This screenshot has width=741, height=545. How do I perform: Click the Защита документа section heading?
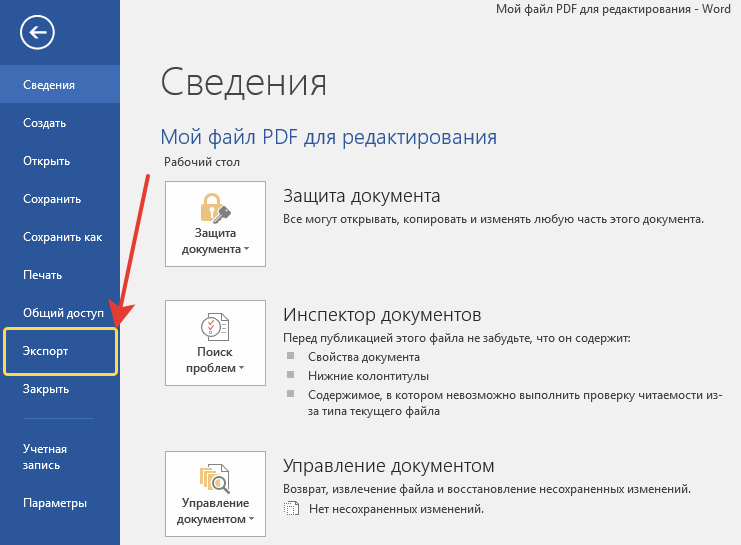[x=362, y=196]
